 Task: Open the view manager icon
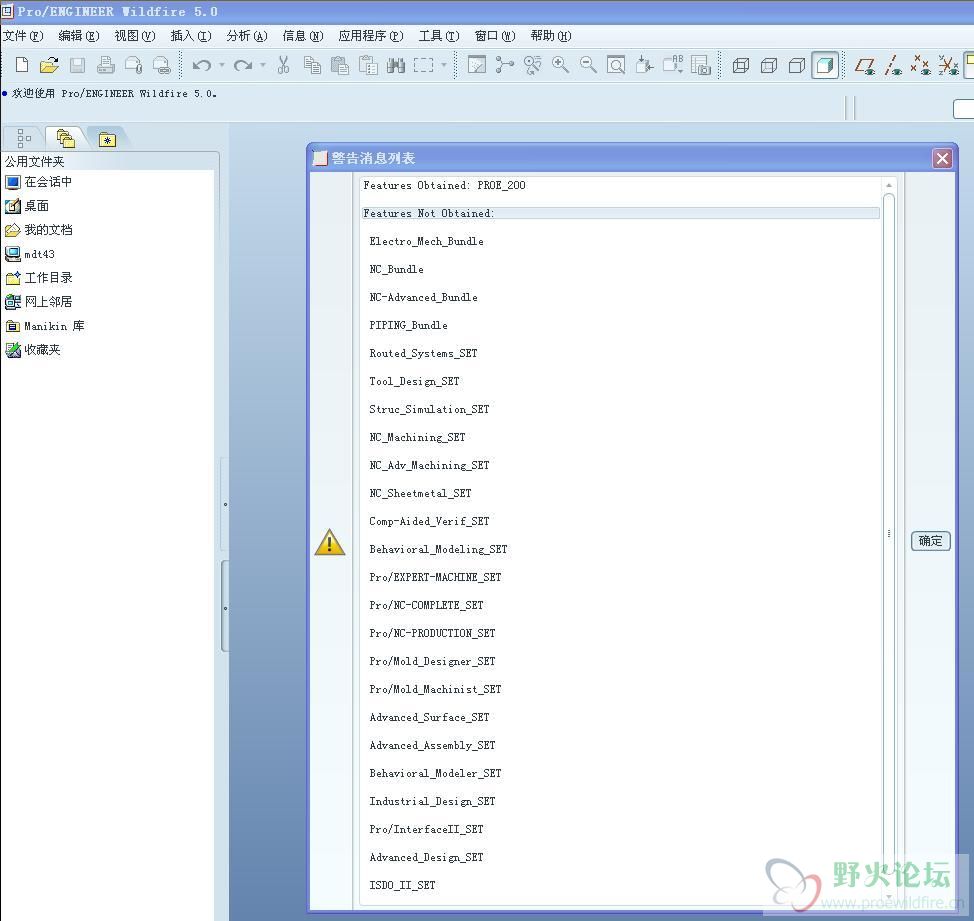701,65
